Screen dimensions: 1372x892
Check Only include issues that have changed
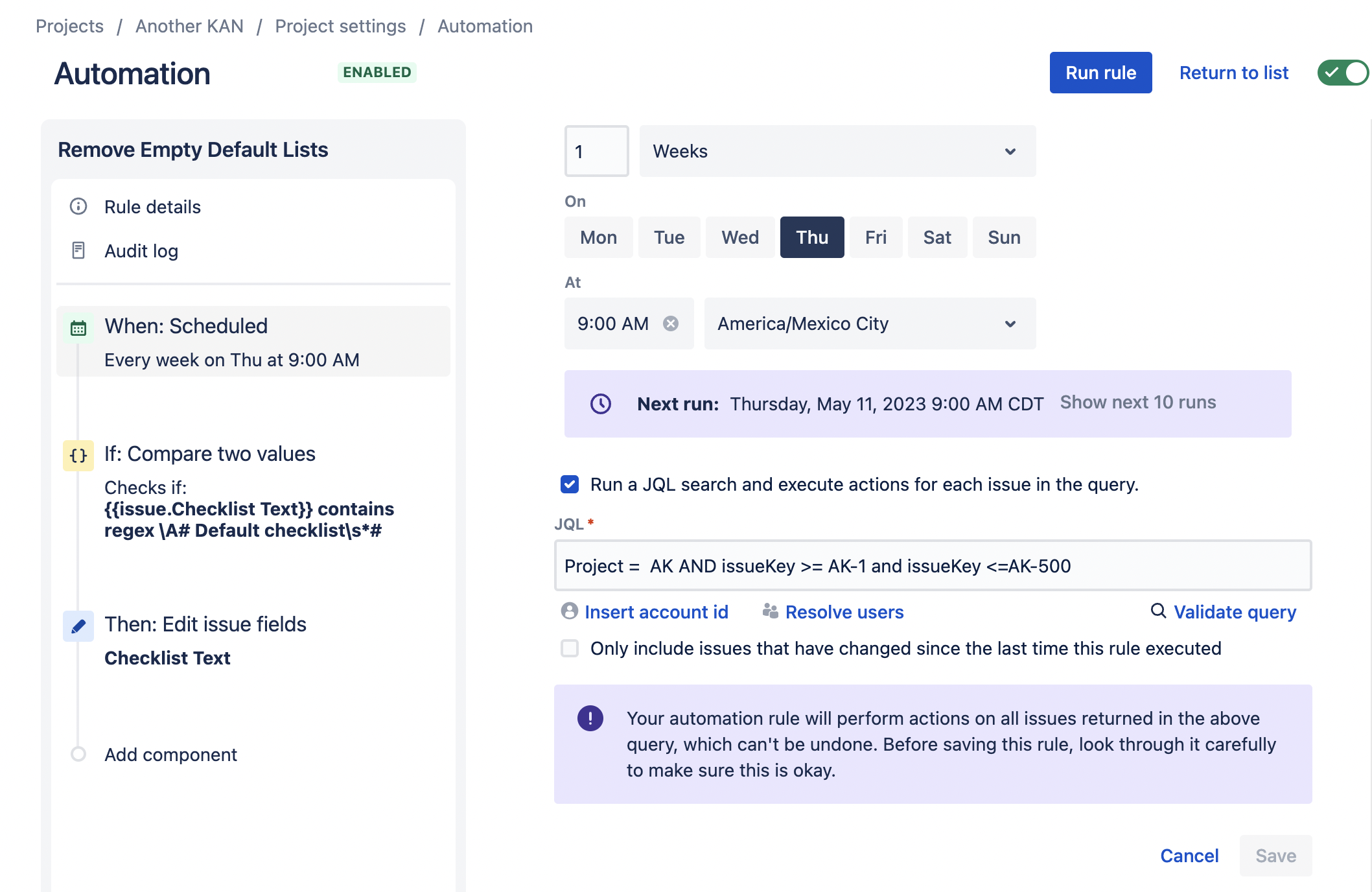570,648
